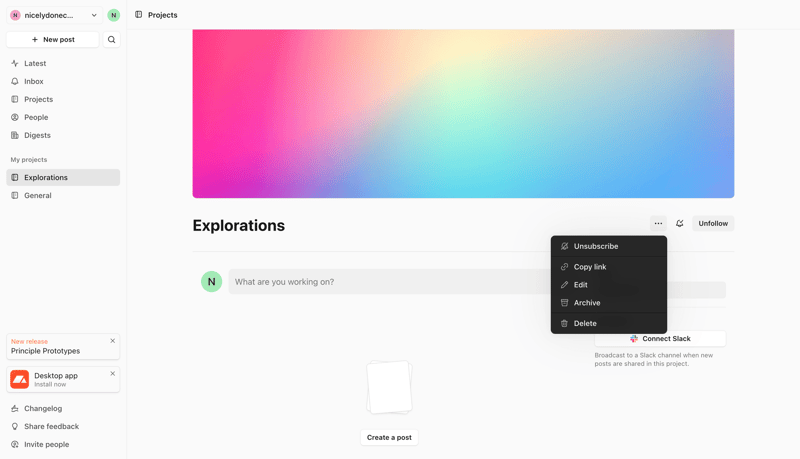Choose Delete from the context menu
Viewport: 800px width, 459px height.
[609, 323]
